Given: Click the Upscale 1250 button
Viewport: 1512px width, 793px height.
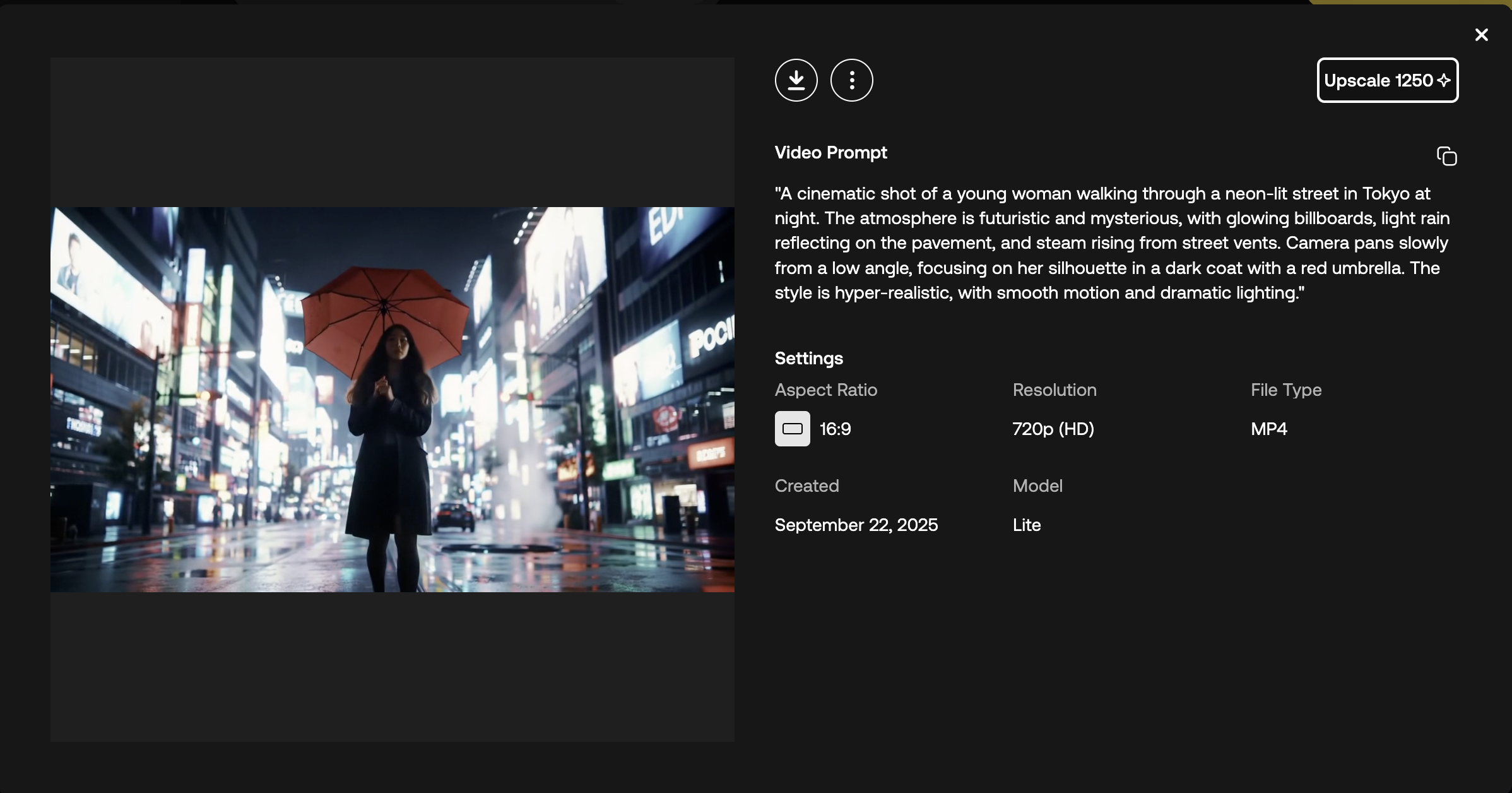Looking at the screenshot, I should tap(1387, 80).
